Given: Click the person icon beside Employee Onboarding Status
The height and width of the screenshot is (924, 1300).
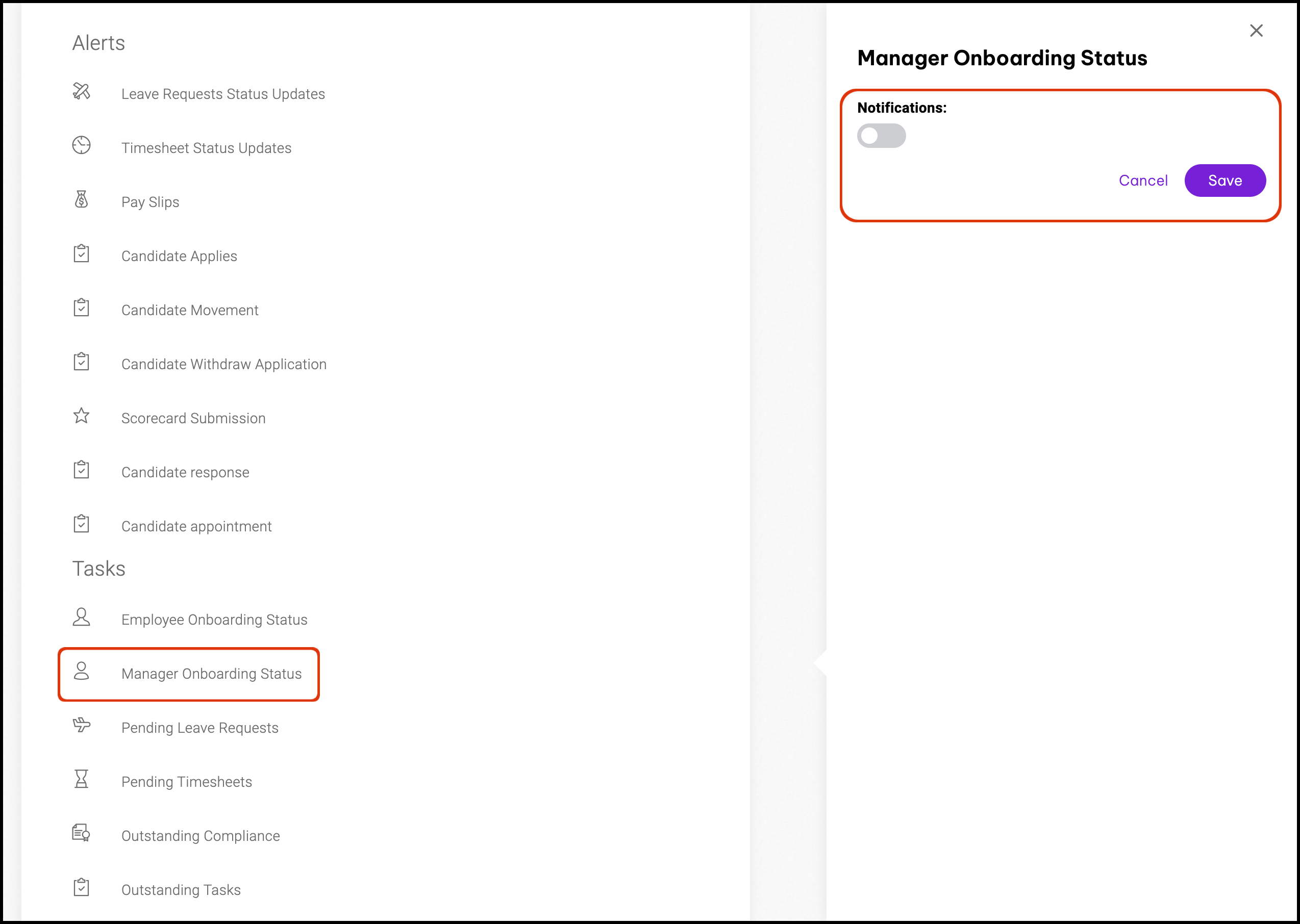Looking at the screenshot, I should click(x=82, y=617).
